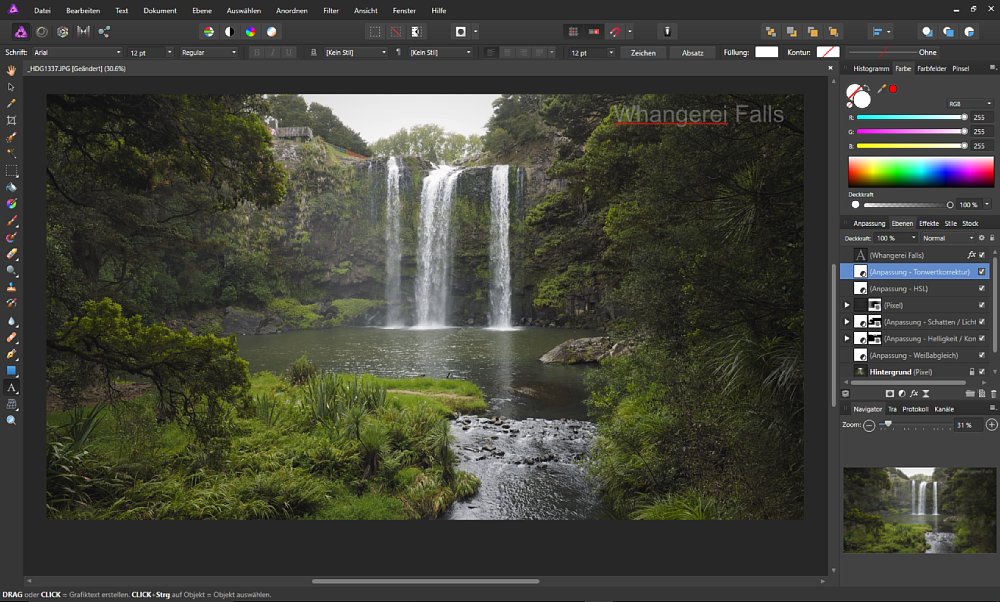Click the zoom-in plus button in Navigator
The width and height of the screenshot is (1000, 602).
(x=991, y=425)
